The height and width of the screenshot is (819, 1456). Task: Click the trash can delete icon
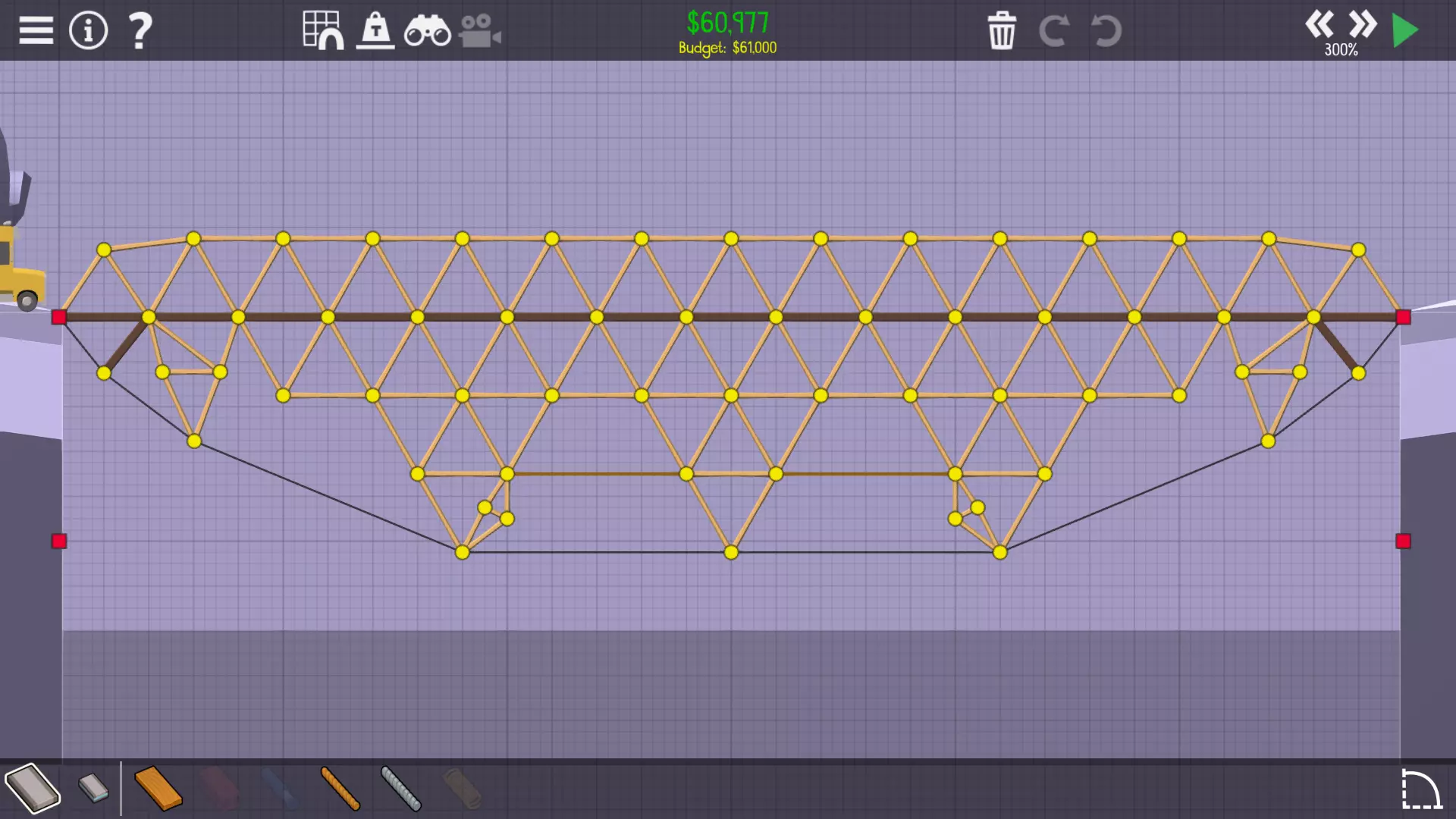(x=1002, y=30)
